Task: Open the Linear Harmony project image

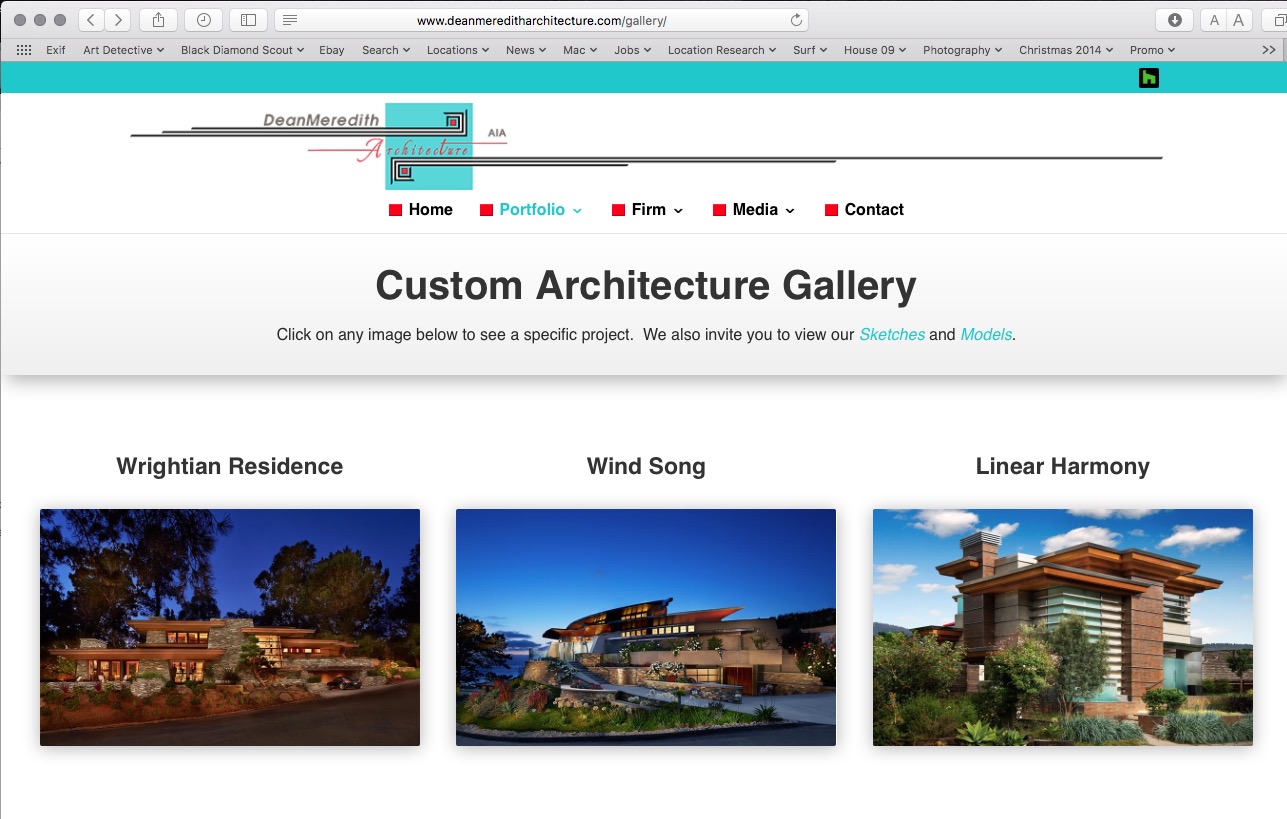Action: [1063, 627]
